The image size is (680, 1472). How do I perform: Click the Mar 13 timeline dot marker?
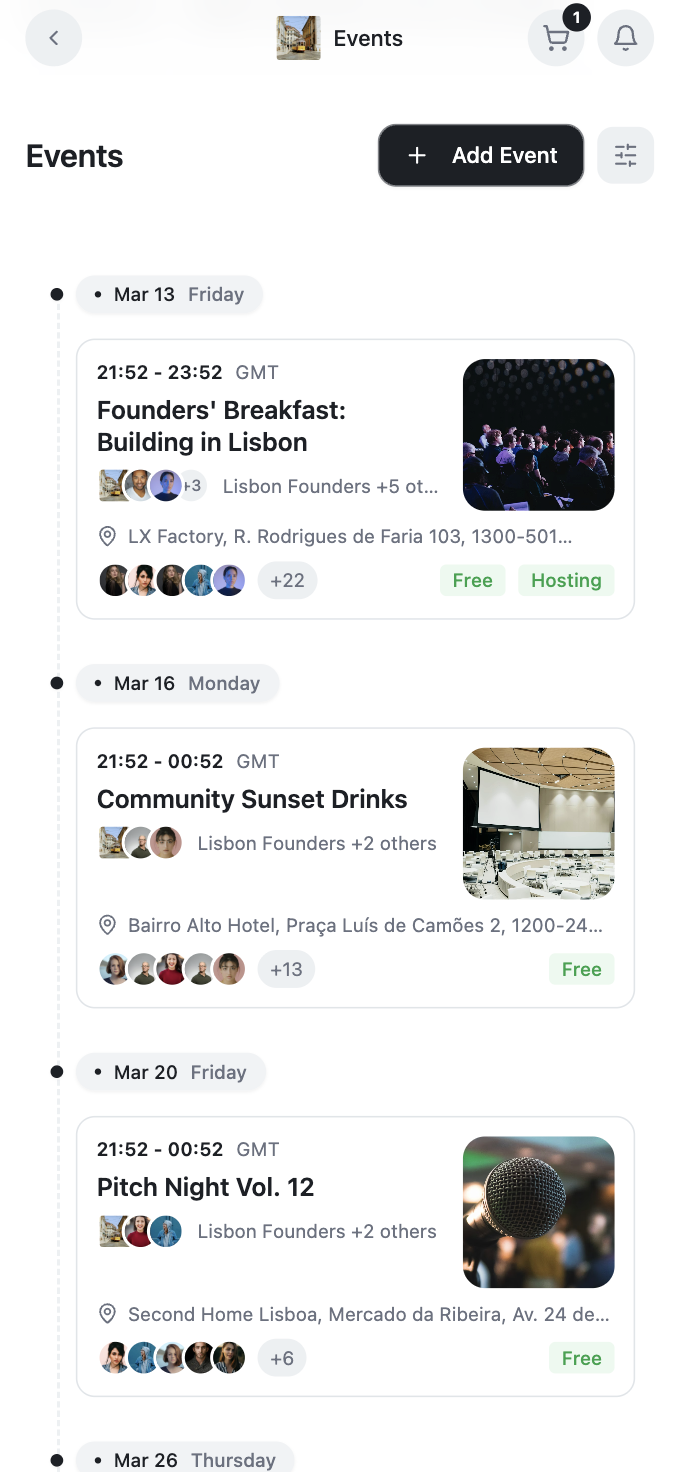point(58,294)
